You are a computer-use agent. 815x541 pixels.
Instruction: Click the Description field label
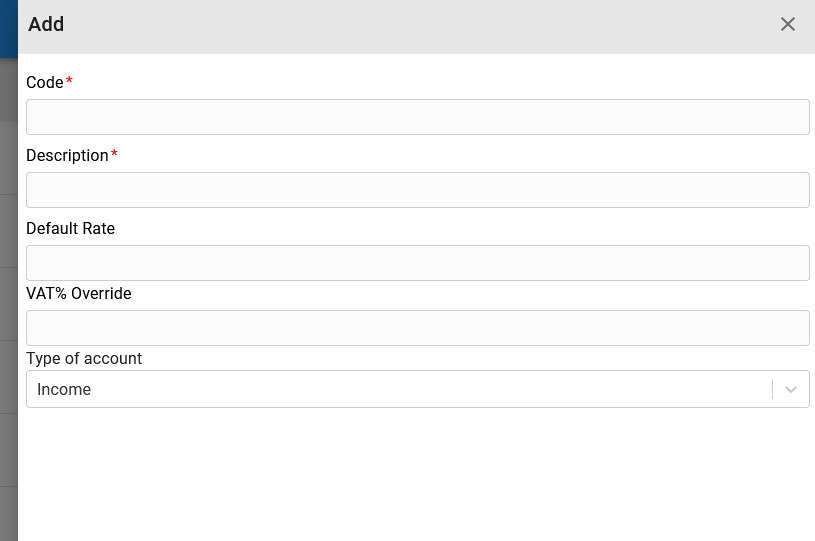(x=67, y=155)
